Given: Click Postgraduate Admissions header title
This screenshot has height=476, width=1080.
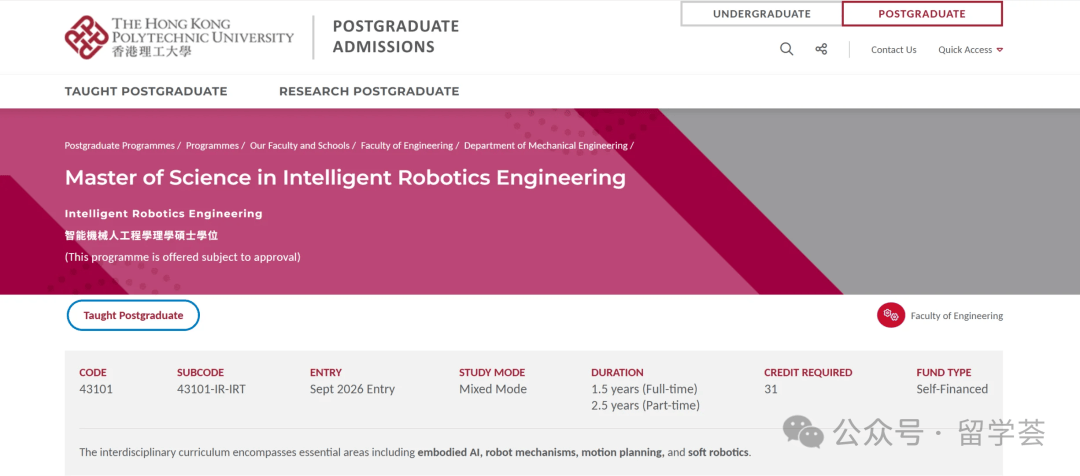Looking at the screenshot, I should pyautogui.click(x=395, y=37).
